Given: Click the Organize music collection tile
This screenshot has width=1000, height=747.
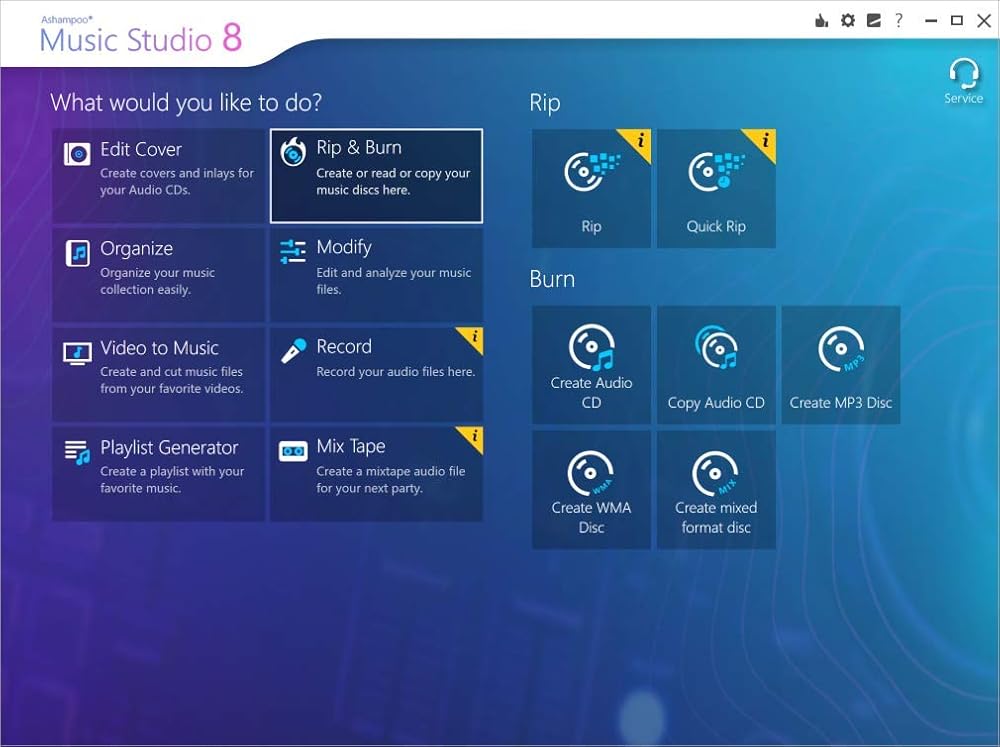Looking at the screenshot, I should coord(158,275).
